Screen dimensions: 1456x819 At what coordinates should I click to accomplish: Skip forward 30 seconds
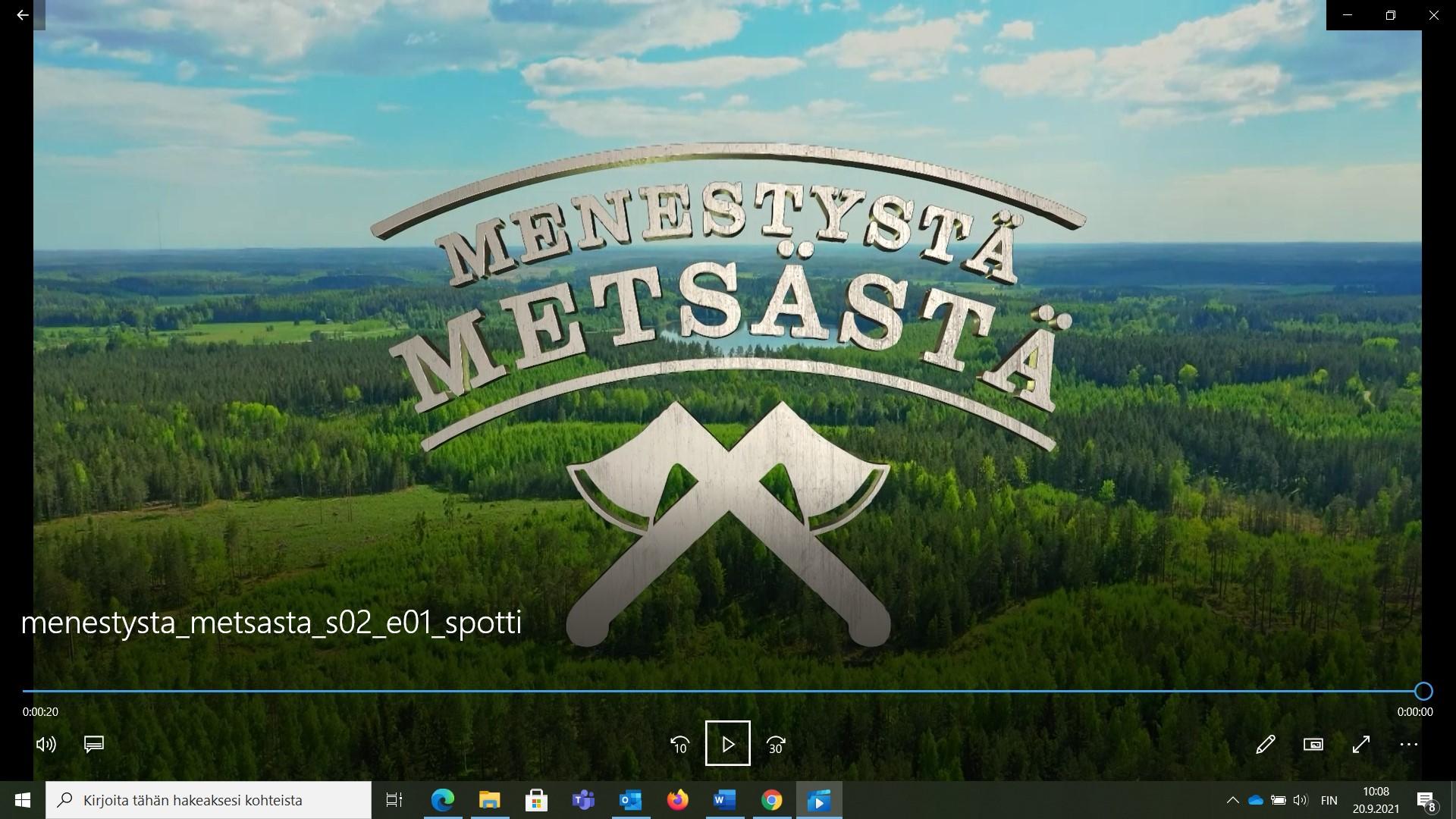775,744
